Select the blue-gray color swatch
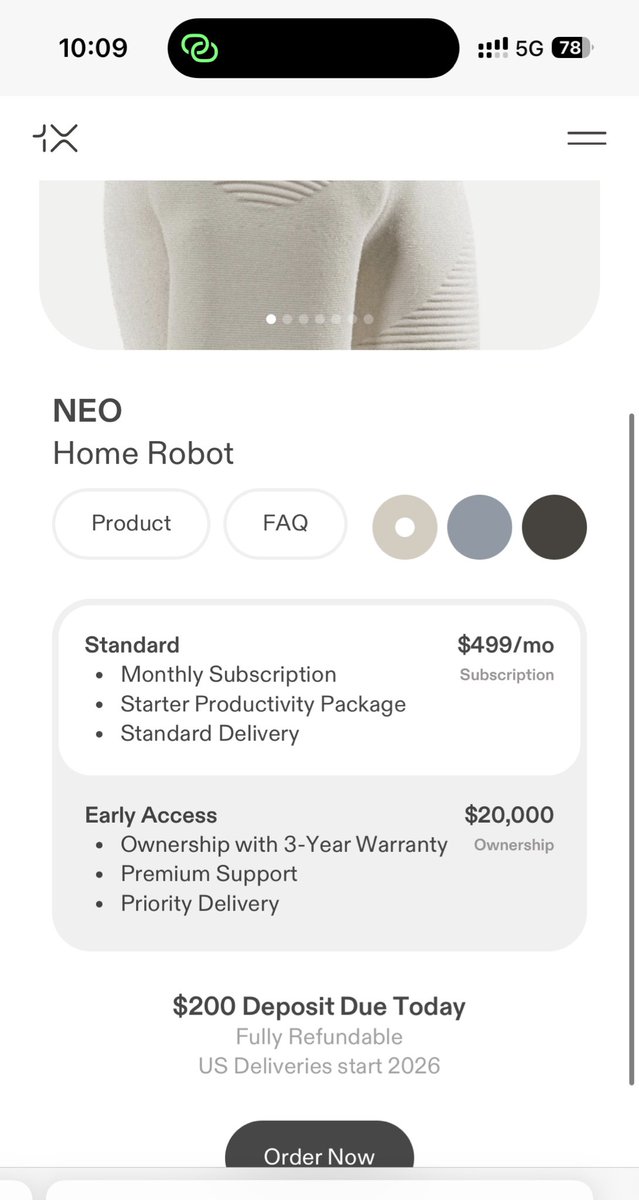 coord(480,527)
